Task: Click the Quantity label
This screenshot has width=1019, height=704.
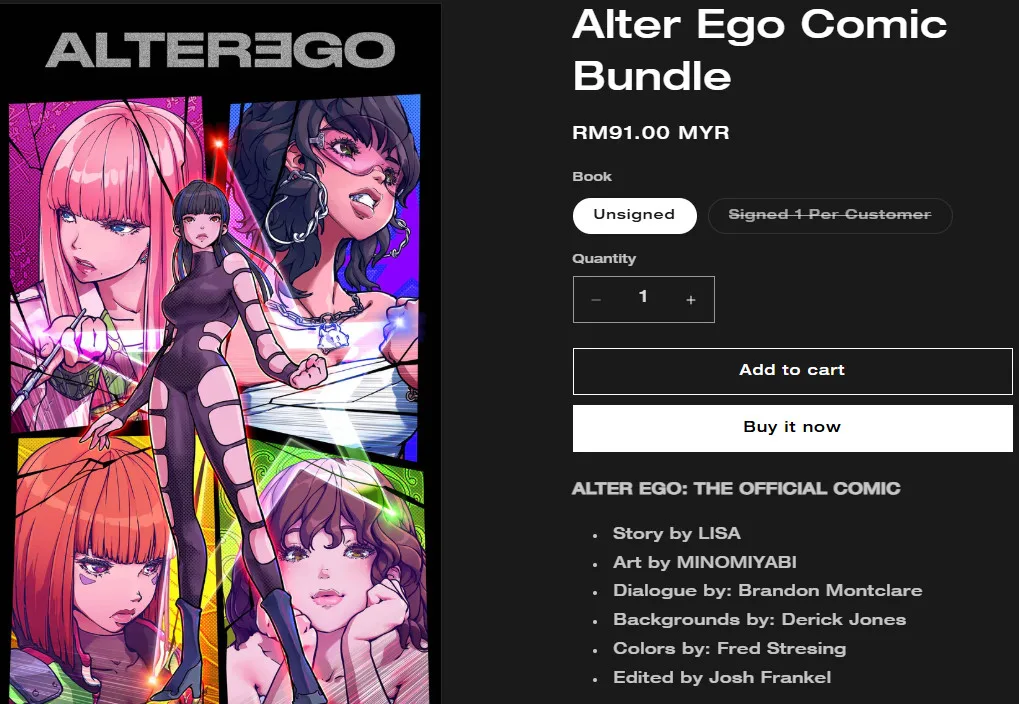Action: [x=604, y=258]
